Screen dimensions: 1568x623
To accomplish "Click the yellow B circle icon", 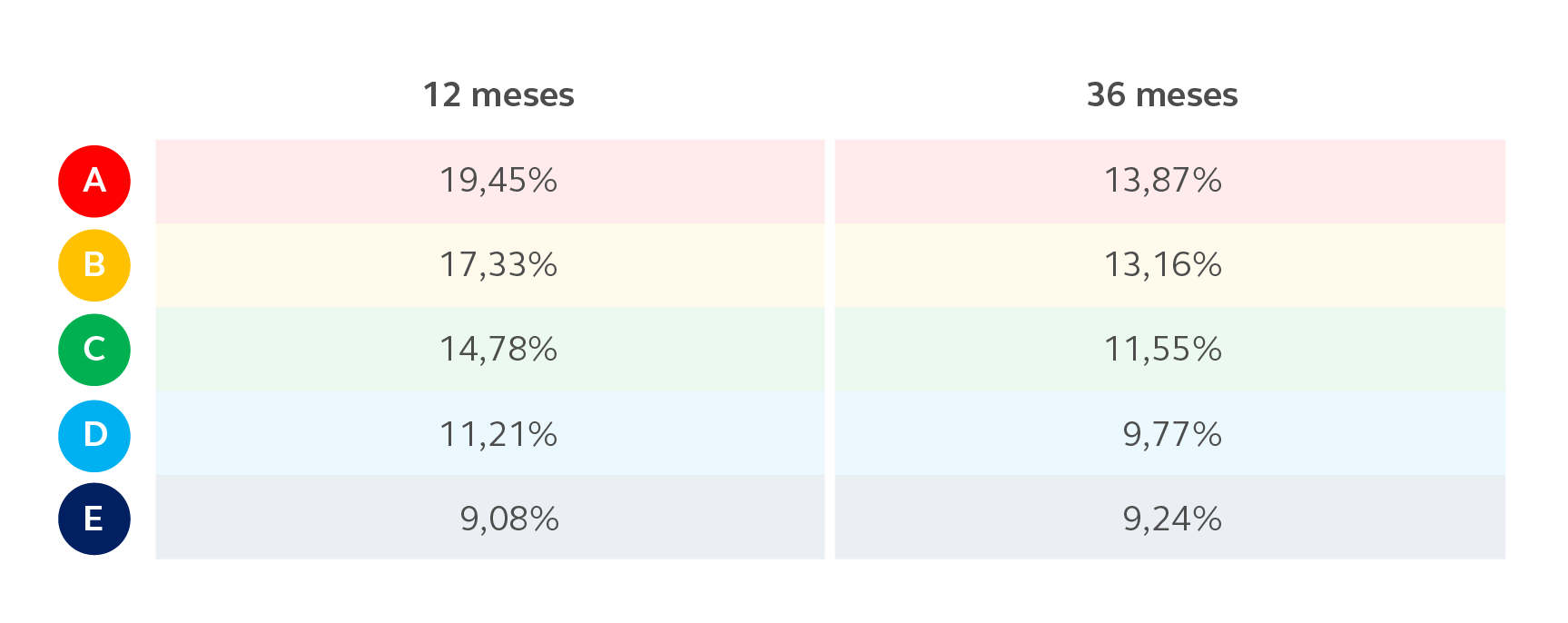I will [94, 265].
